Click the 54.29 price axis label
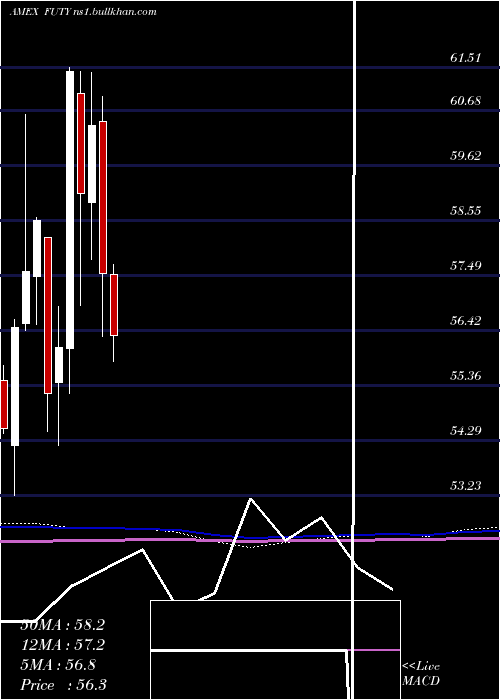Viewport: 500px width, 700px height. pyautogui.click(x=465, y=430)
